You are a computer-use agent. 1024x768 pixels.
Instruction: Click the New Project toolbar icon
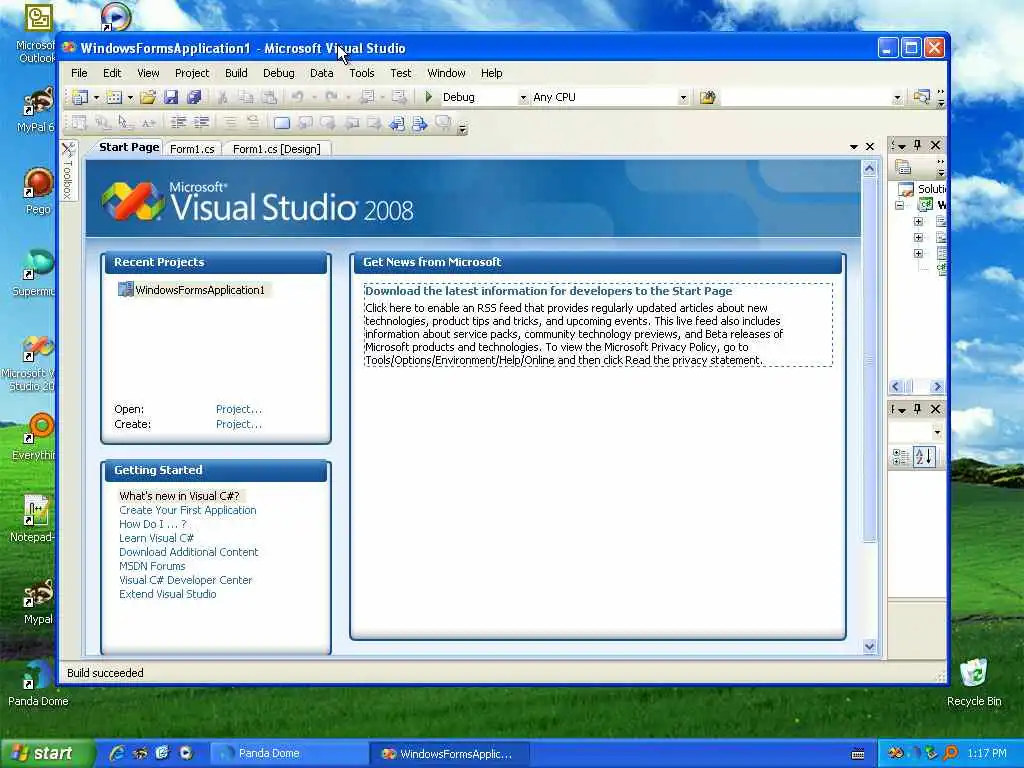click(x=80, y=97)
